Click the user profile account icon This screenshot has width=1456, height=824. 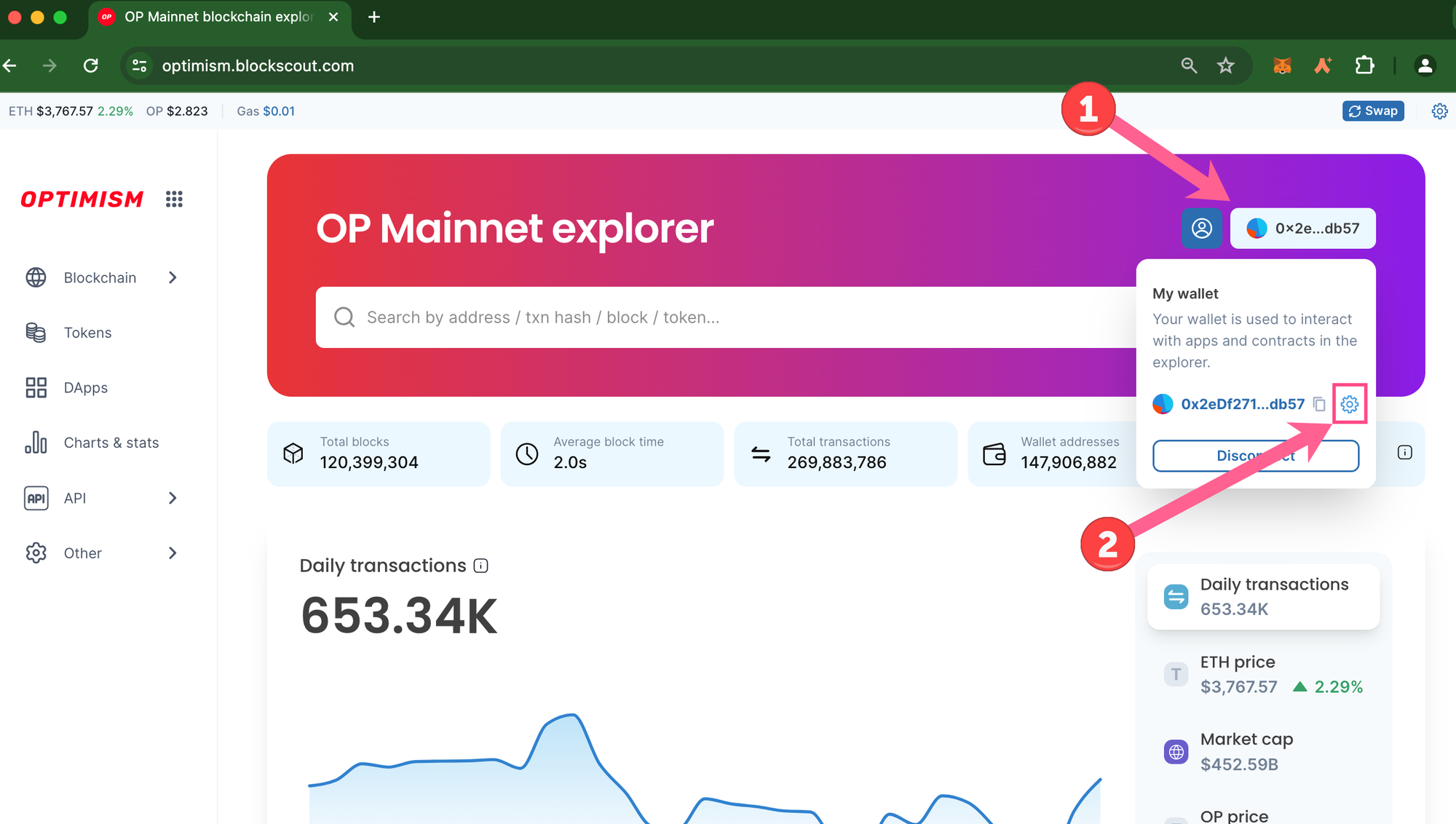1202,229
